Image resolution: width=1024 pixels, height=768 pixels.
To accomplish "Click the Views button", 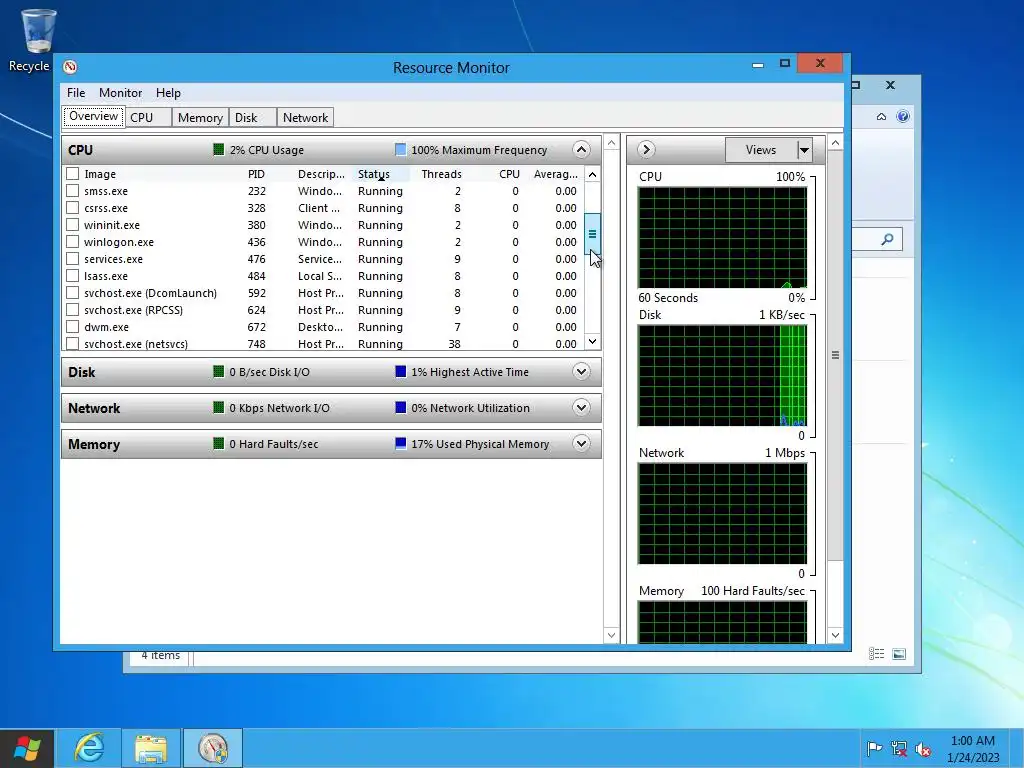I will [x=761, y=150].
